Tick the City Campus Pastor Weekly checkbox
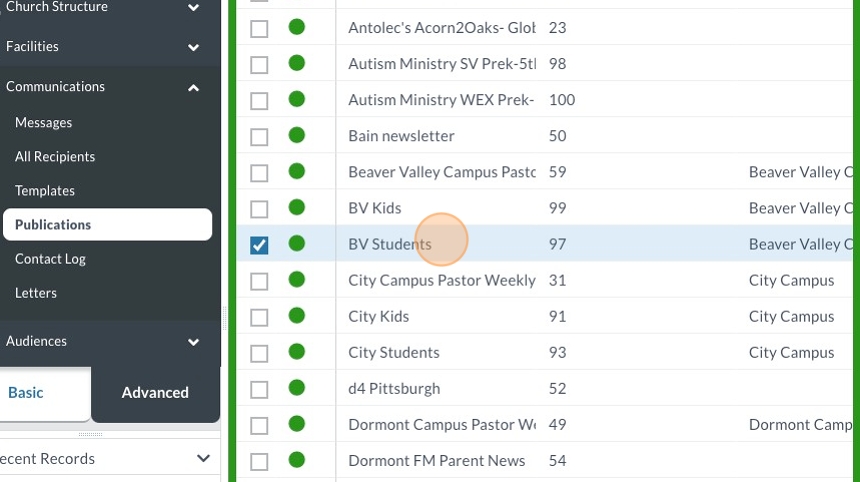This screenshot has width=860, height=482. tap(259, 281)
